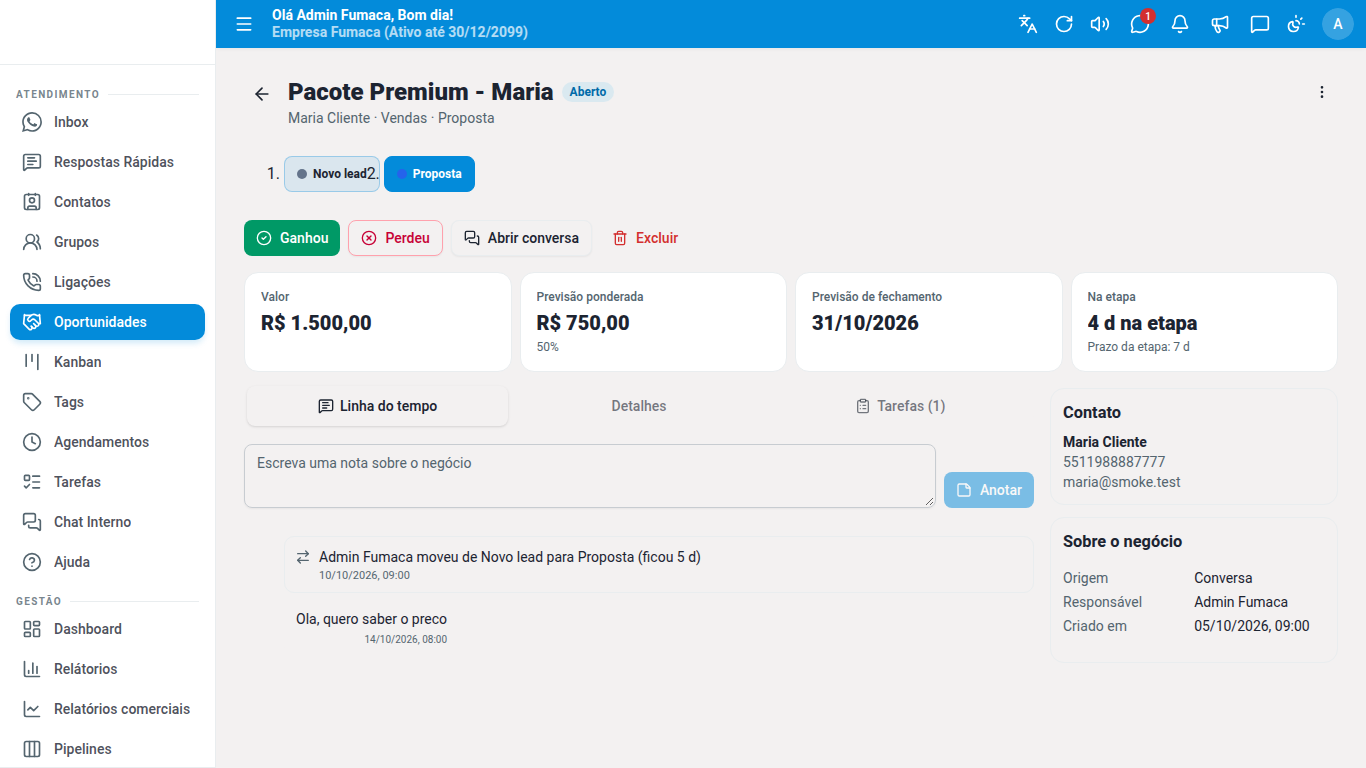Screen dimensions: 1366x768
Task: Open Grupos in the sidebar
Action: point(107,242)
